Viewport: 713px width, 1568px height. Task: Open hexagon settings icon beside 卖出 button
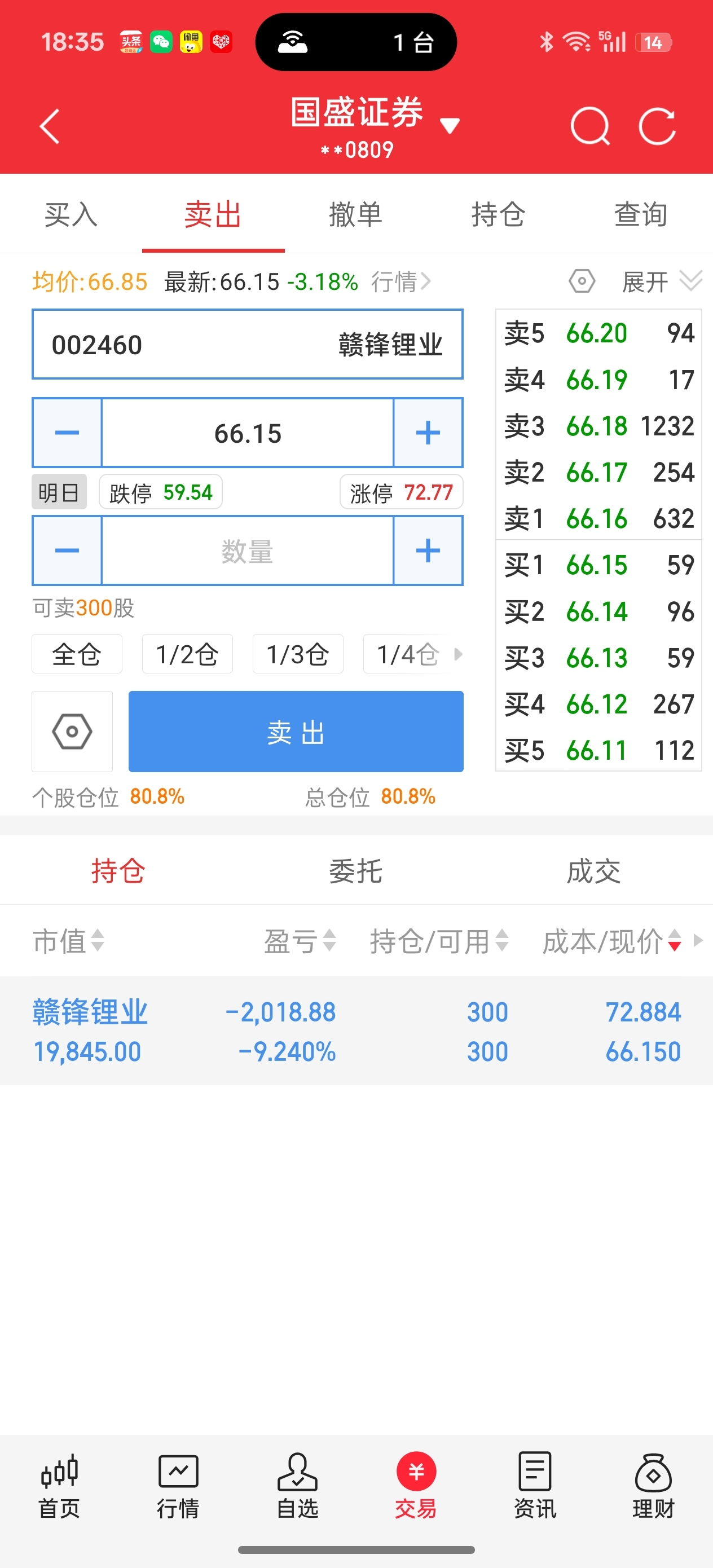click(x=72, y=731)
